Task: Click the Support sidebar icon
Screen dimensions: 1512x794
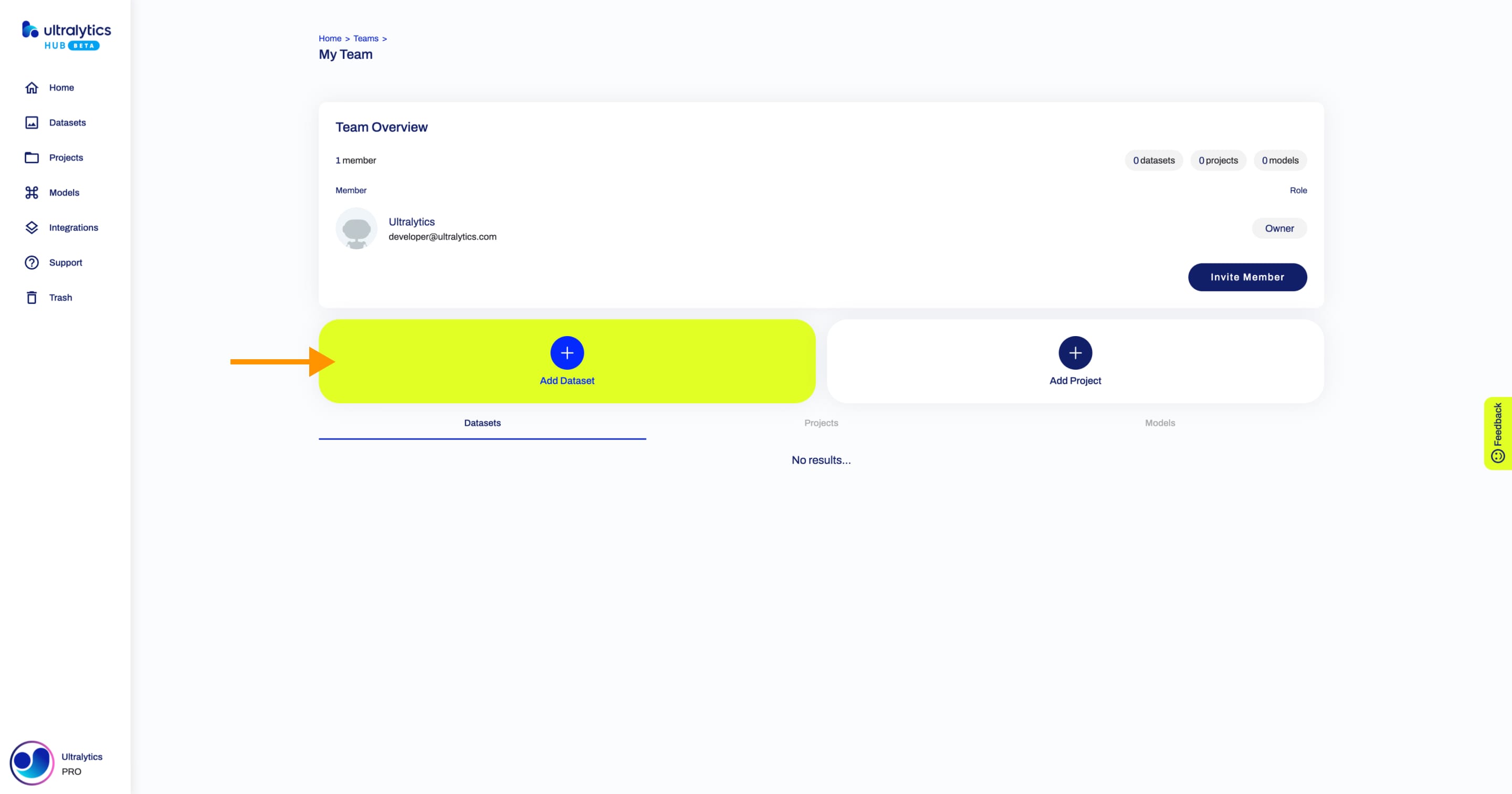Action: pos(31,262)
